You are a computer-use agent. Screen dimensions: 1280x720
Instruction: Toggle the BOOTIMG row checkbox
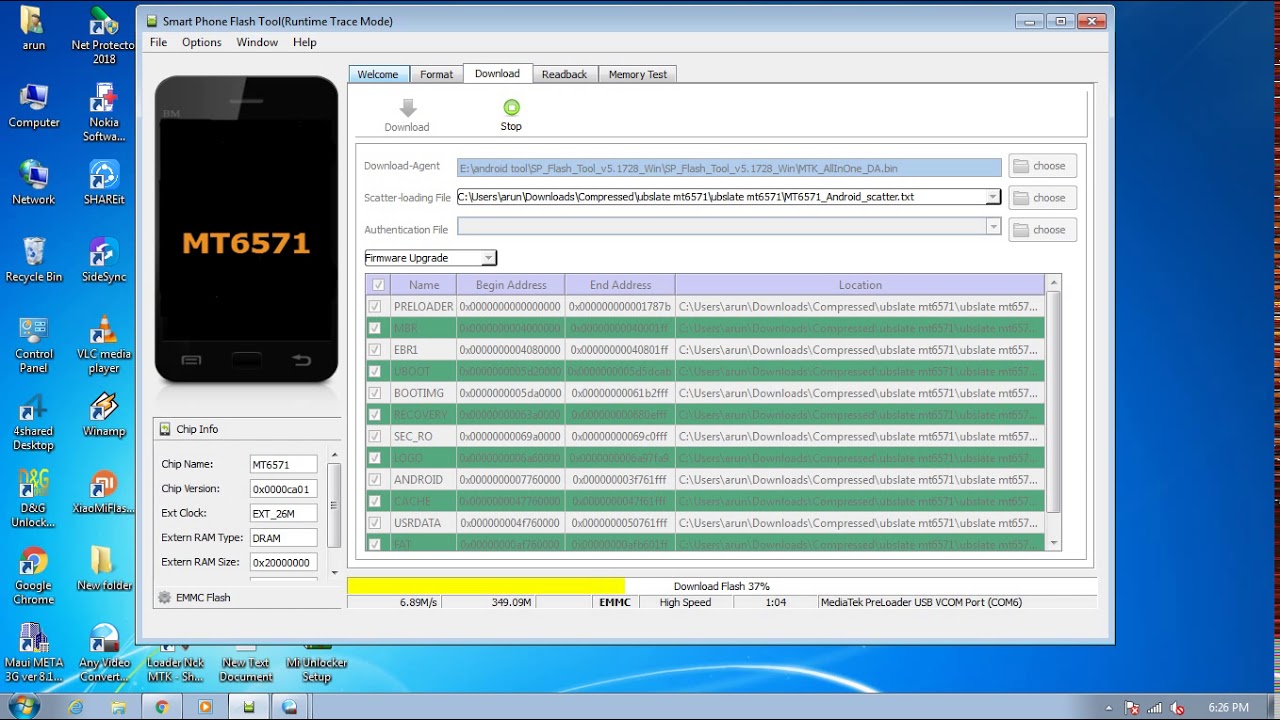pyautogui.click(x=375, y=393)
